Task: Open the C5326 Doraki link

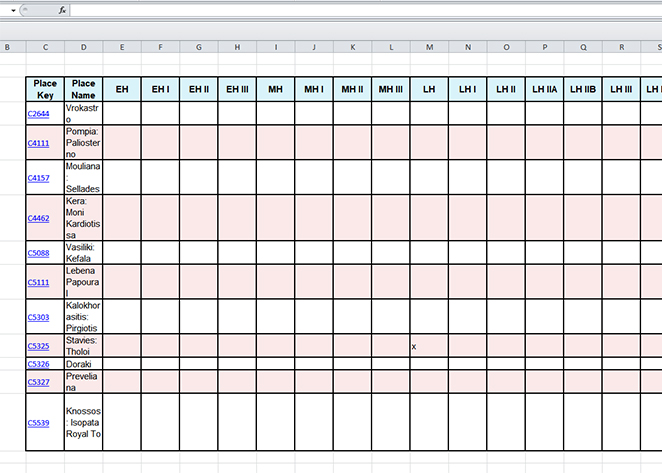Action: (x=38, y=364)
